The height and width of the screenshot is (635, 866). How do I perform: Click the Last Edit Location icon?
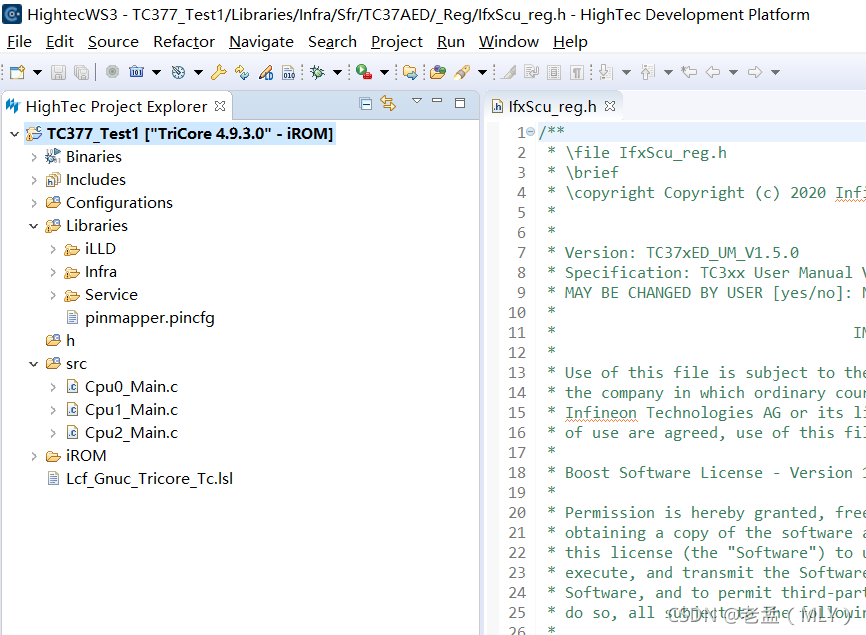click(x=689, y=72)
